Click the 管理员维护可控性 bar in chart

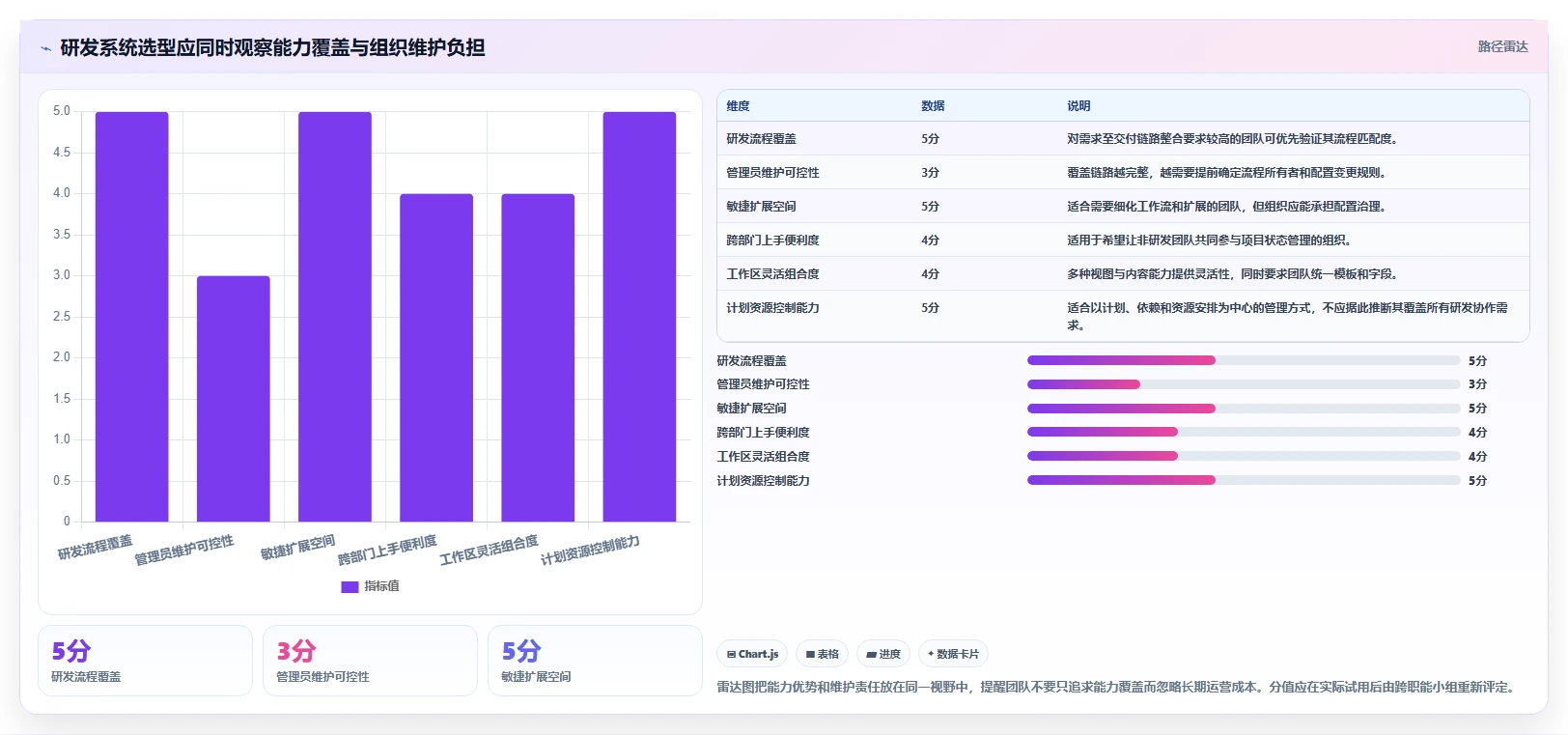point(234,399)
